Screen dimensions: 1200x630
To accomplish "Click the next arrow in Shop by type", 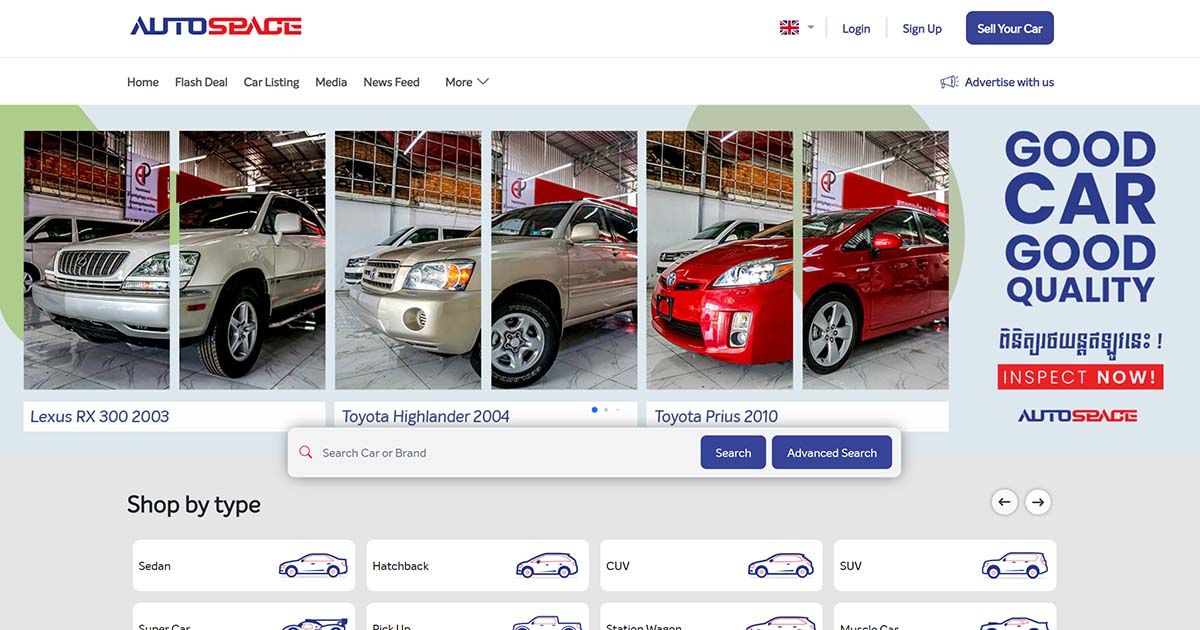I will coord(1038,502).
